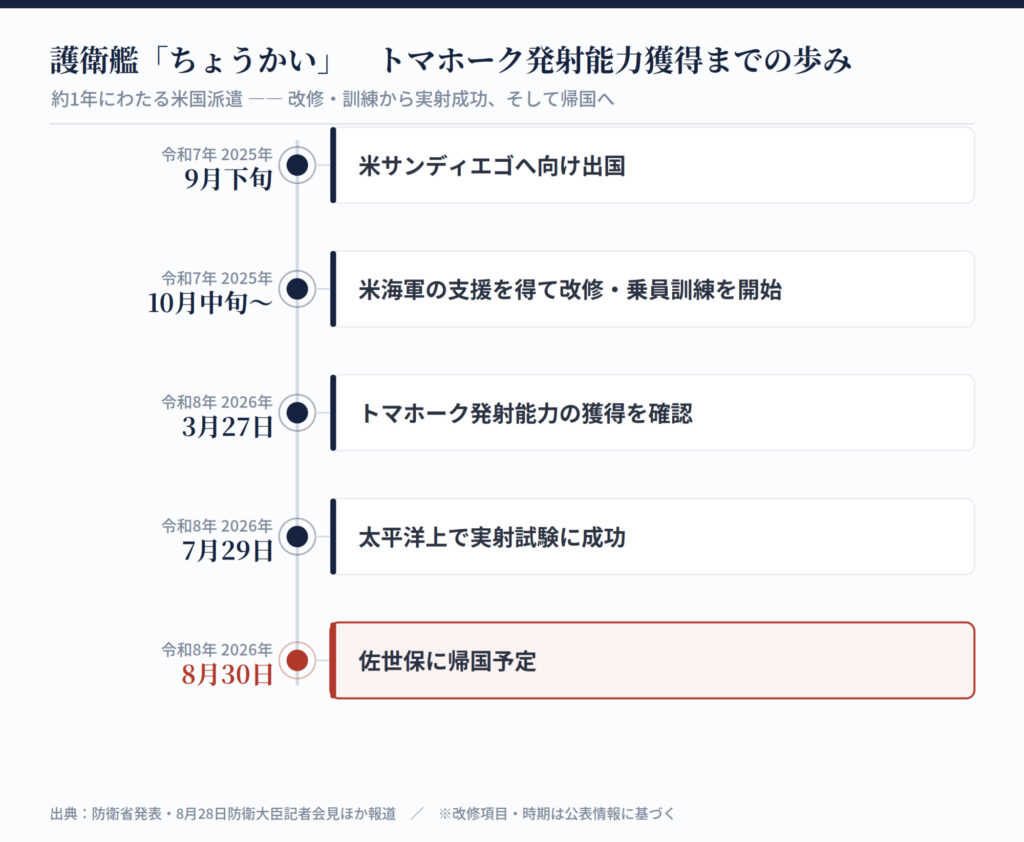Click the dark accent bar beside 米サンディエゴ card
The width and height of the screenshot is (1024, 842).
[x=333, y=165]
